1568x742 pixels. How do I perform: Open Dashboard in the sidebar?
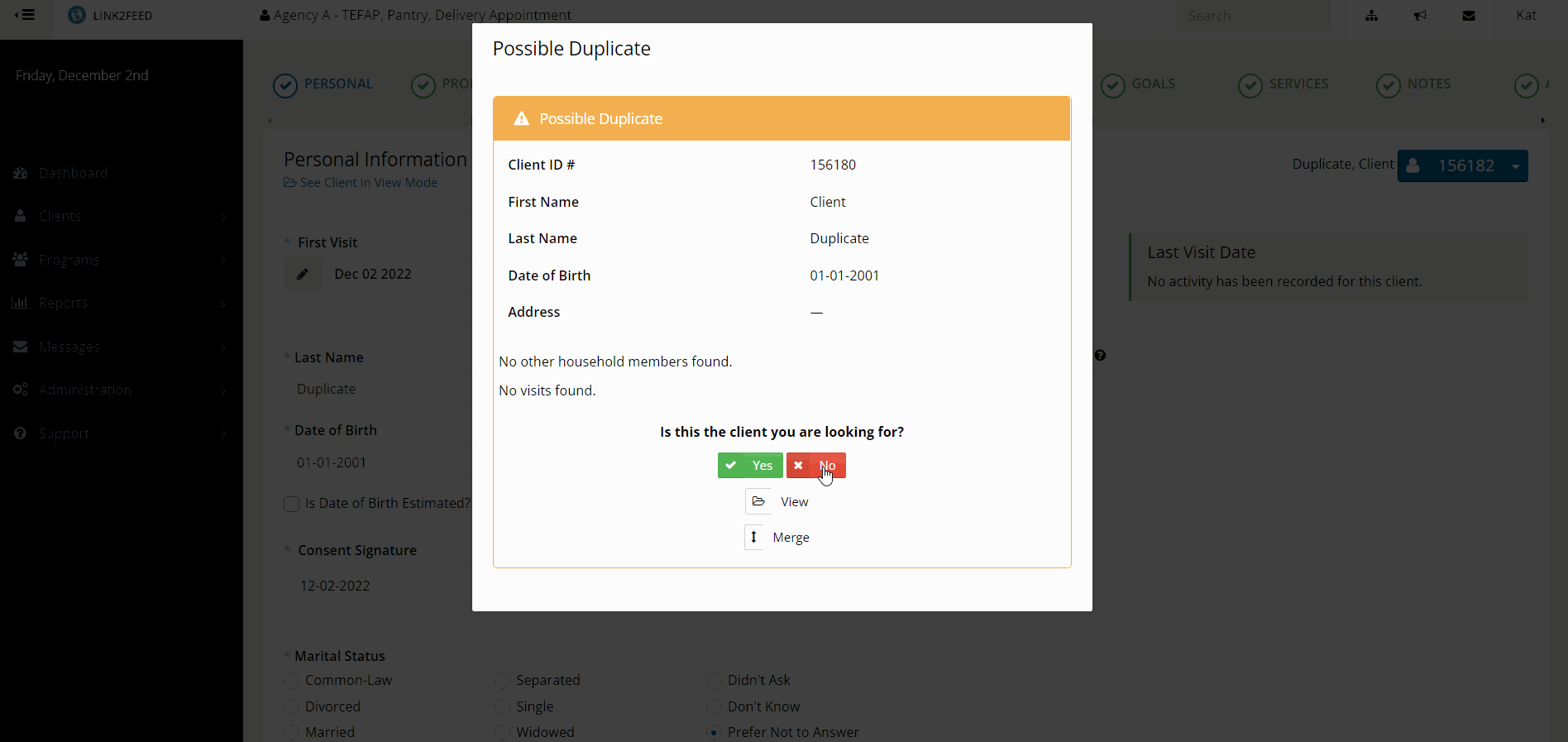point(73,173)
